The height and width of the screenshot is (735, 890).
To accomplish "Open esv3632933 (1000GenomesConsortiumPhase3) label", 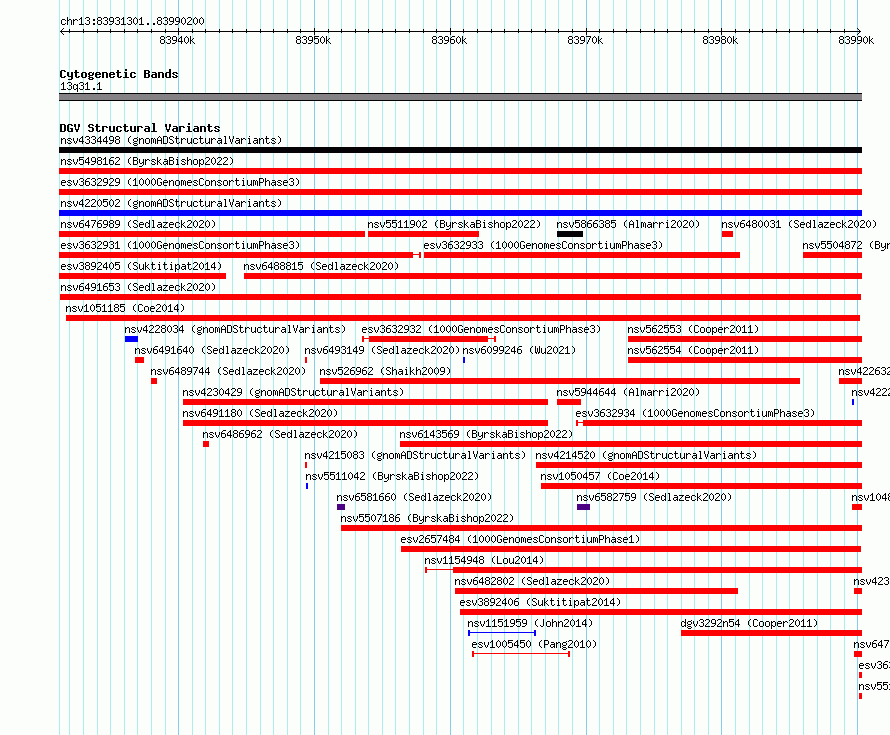I will 543,245.
